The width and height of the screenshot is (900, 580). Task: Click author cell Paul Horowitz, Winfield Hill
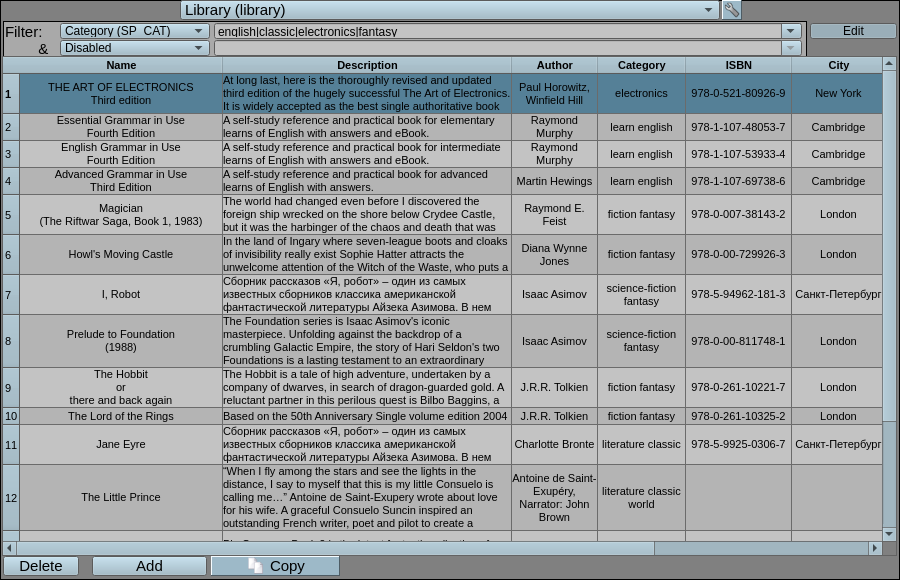tap(554, 93)
